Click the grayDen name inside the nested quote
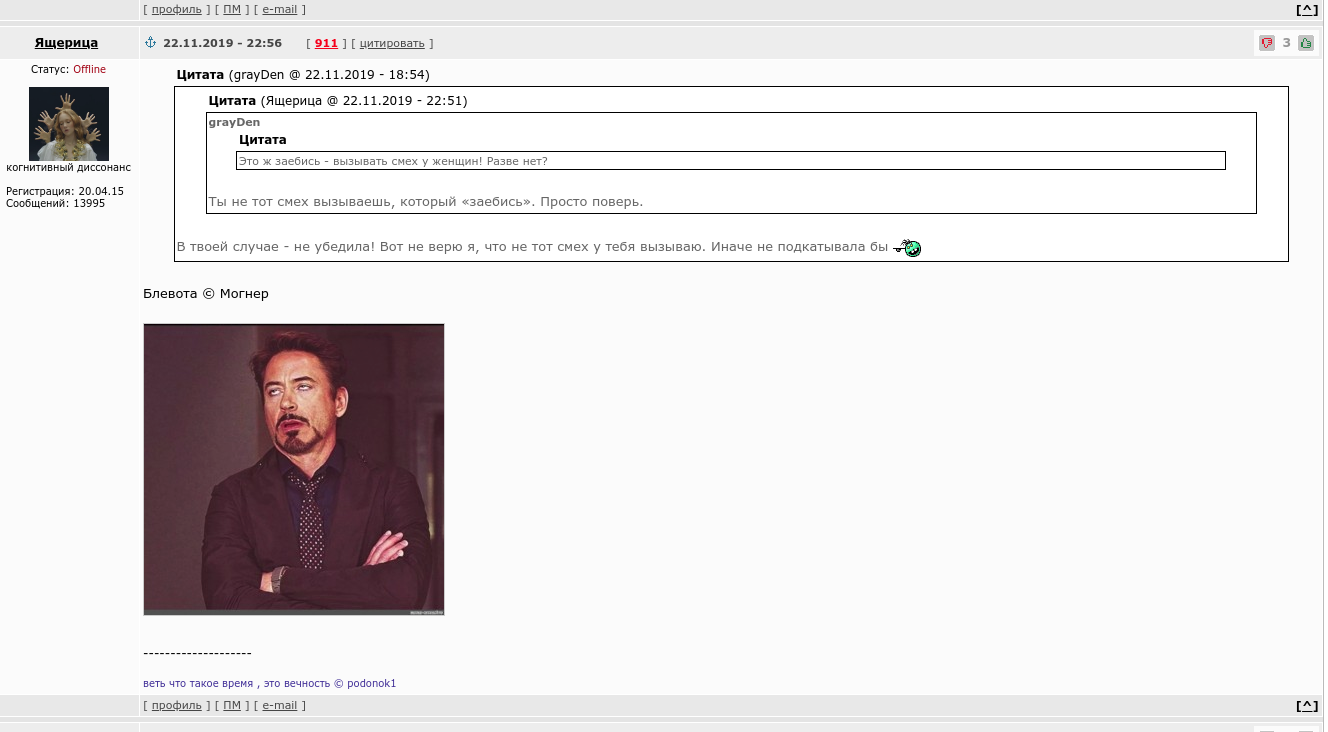This screenshot has height=732, width=1328. click(x=234, y=122)
